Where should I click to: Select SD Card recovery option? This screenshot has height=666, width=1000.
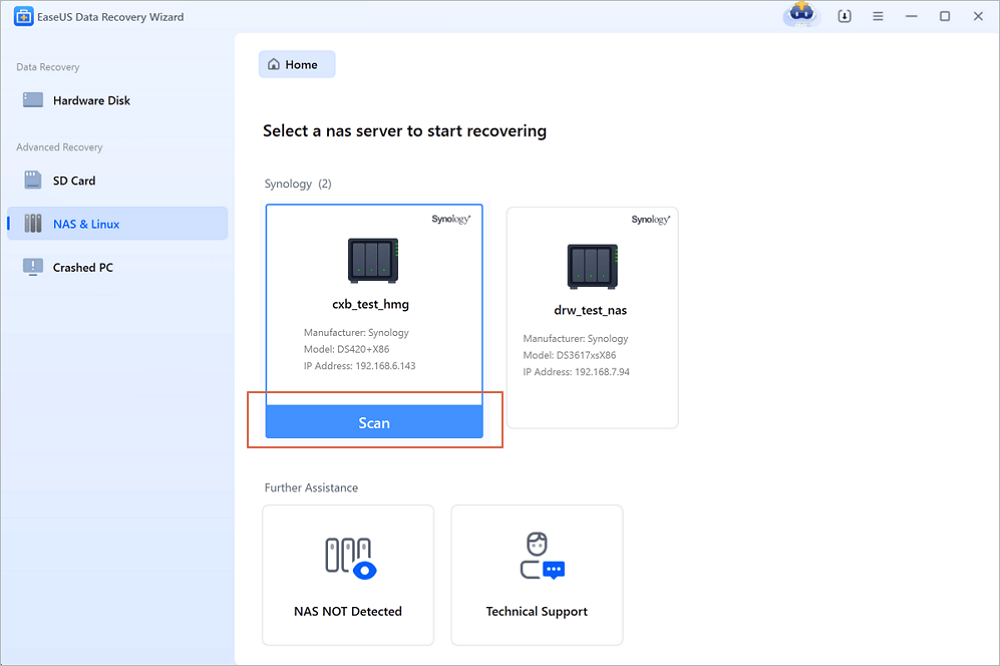(117, 181)
